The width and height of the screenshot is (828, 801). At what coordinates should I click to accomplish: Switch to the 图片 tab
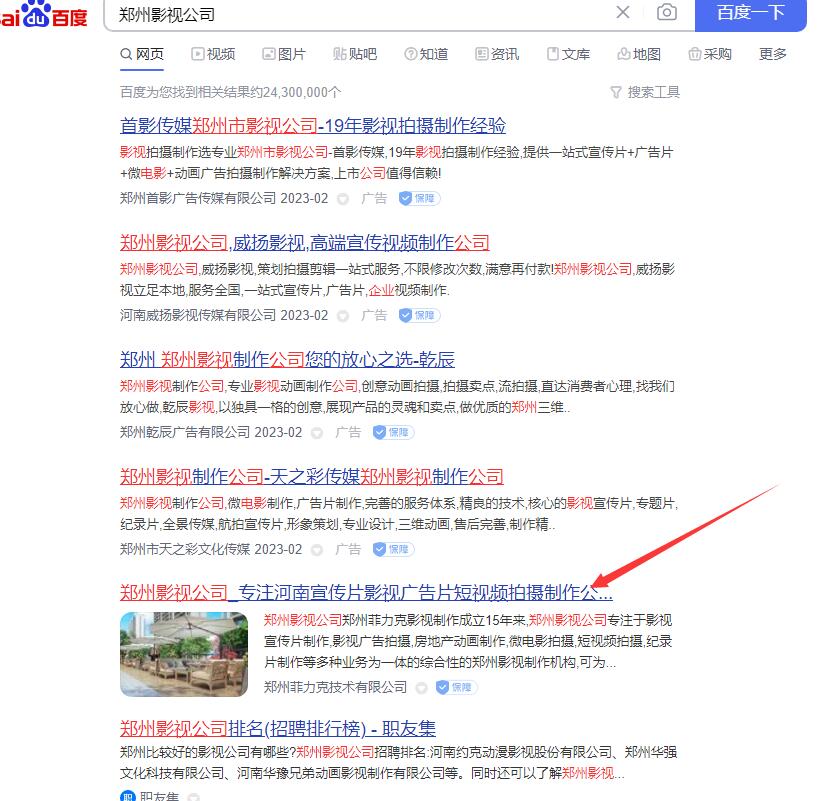click(x=284, y=54)
